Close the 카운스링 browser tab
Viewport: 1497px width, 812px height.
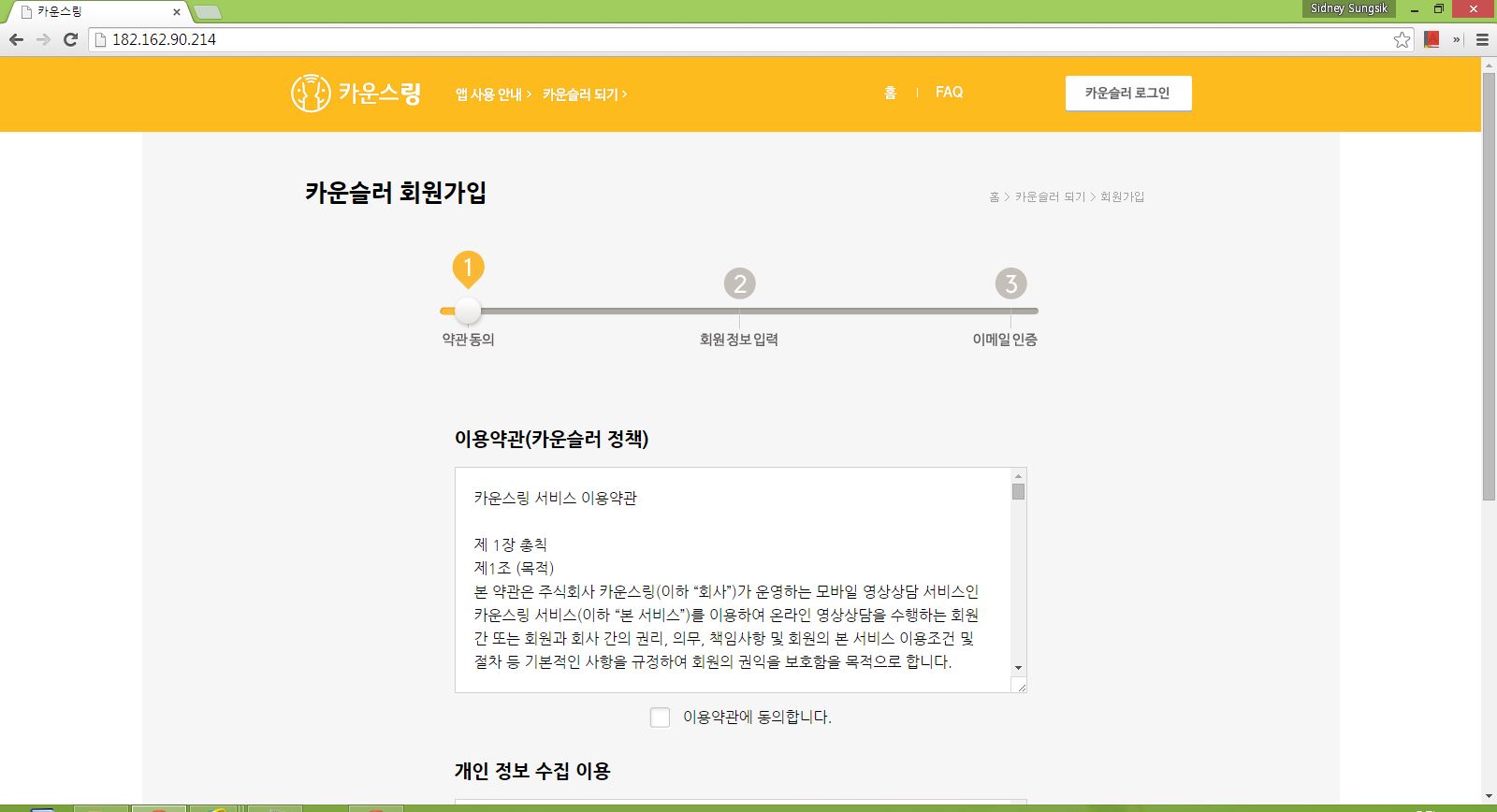pos(177,12)
